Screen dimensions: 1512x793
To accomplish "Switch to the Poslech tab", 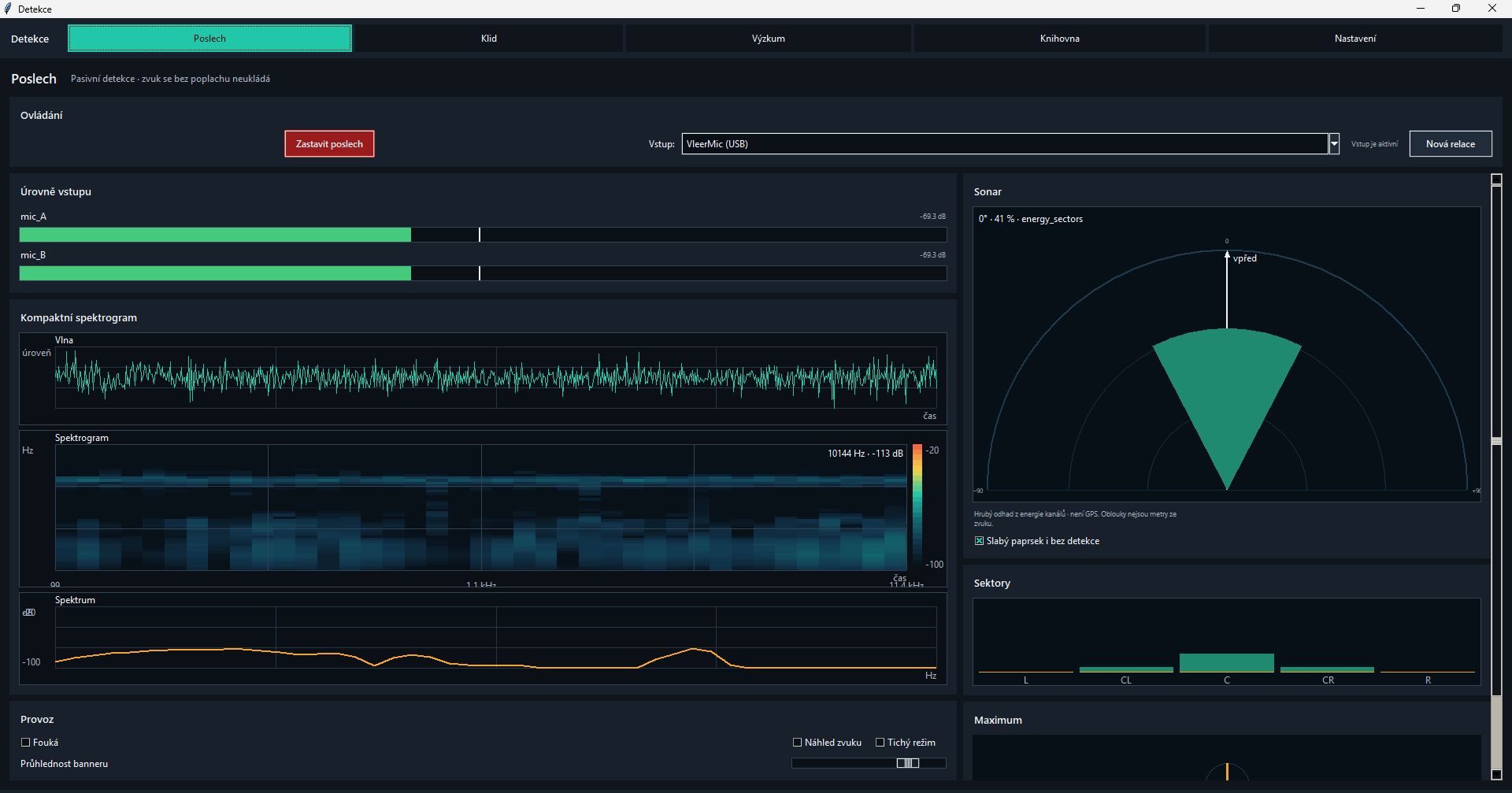I will (x=209, y=39).
